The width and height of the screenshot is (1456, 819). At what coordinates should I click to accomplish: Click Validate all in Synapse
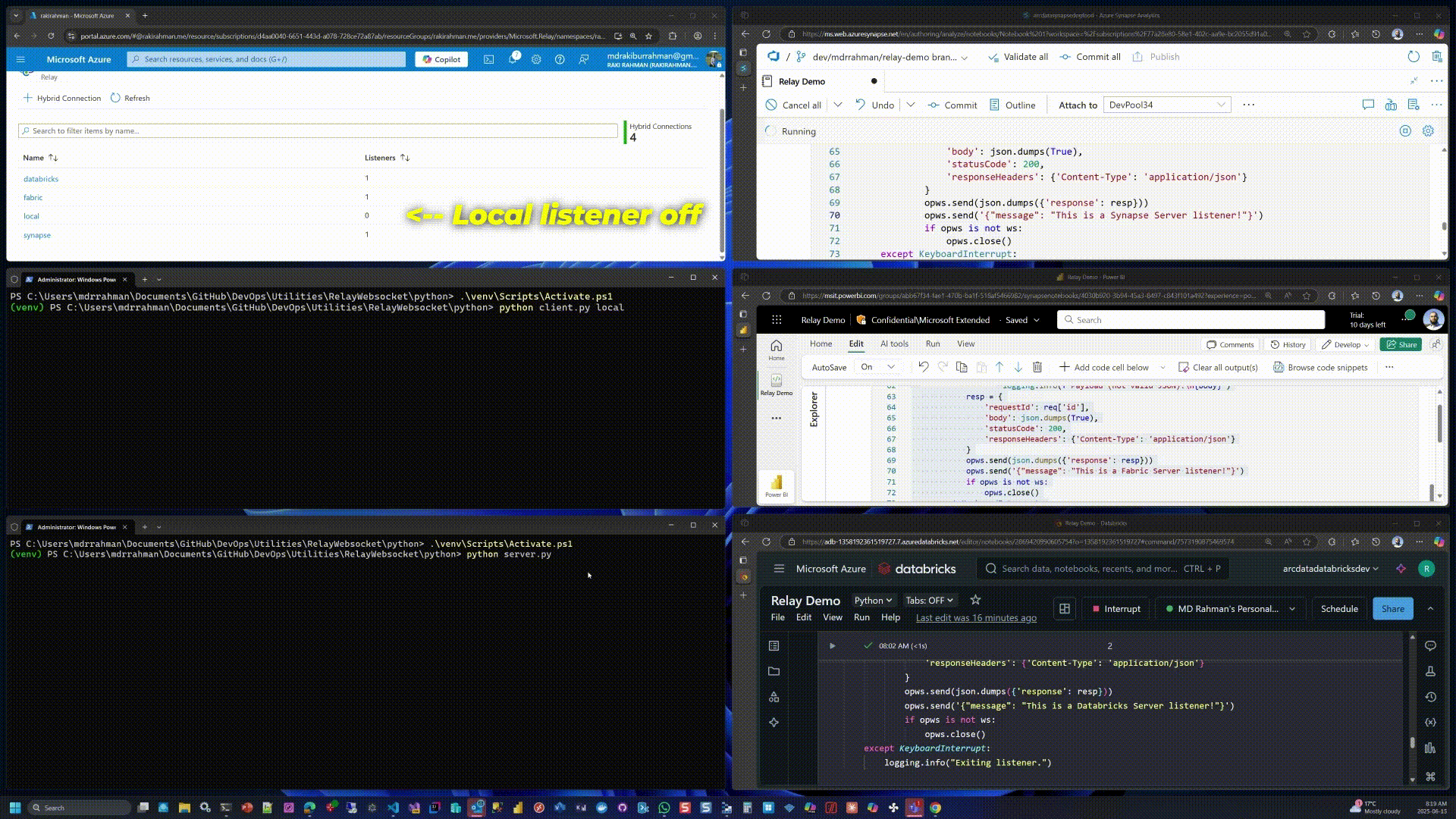pos(1018,57)
